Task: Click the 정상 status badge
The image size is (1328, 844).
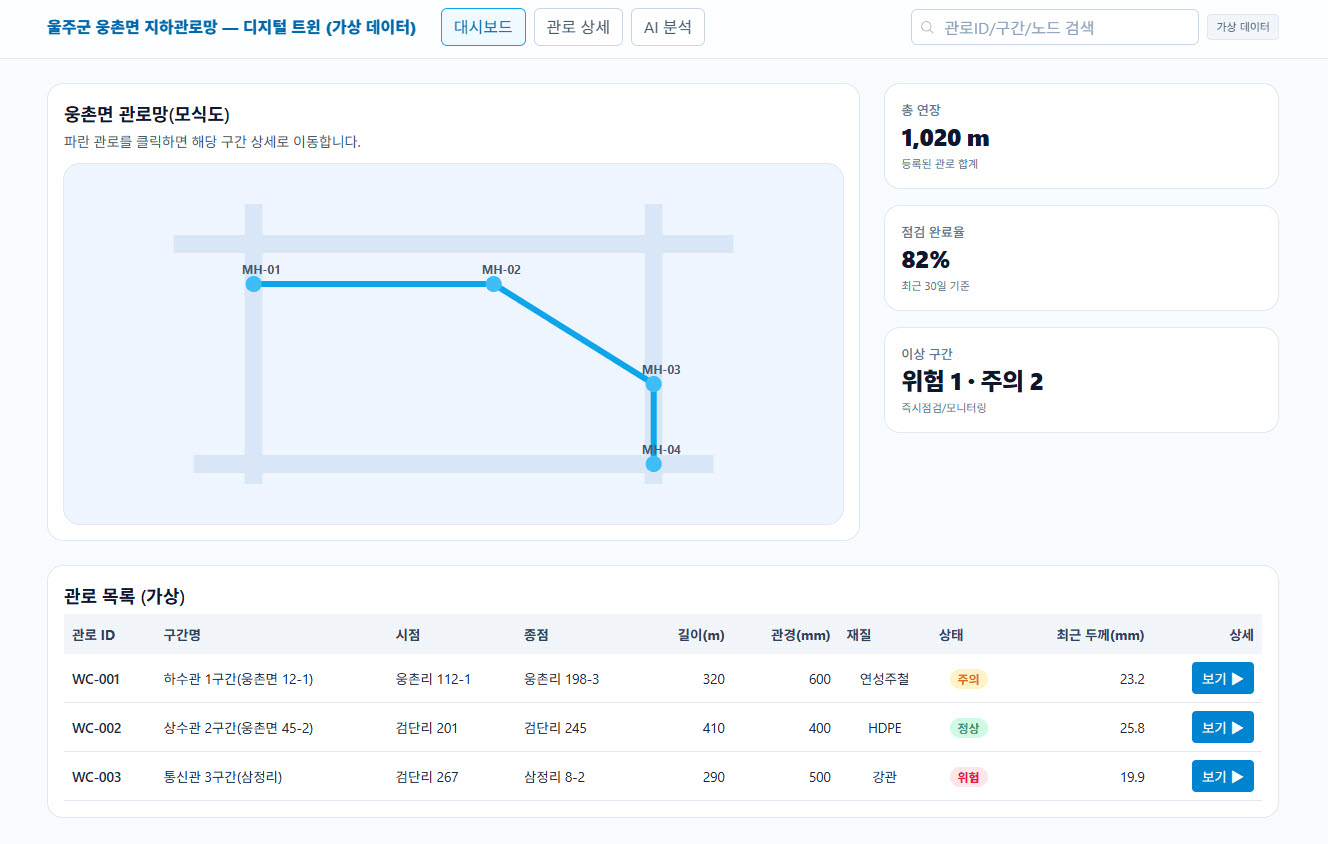Action: coord(968,728)
